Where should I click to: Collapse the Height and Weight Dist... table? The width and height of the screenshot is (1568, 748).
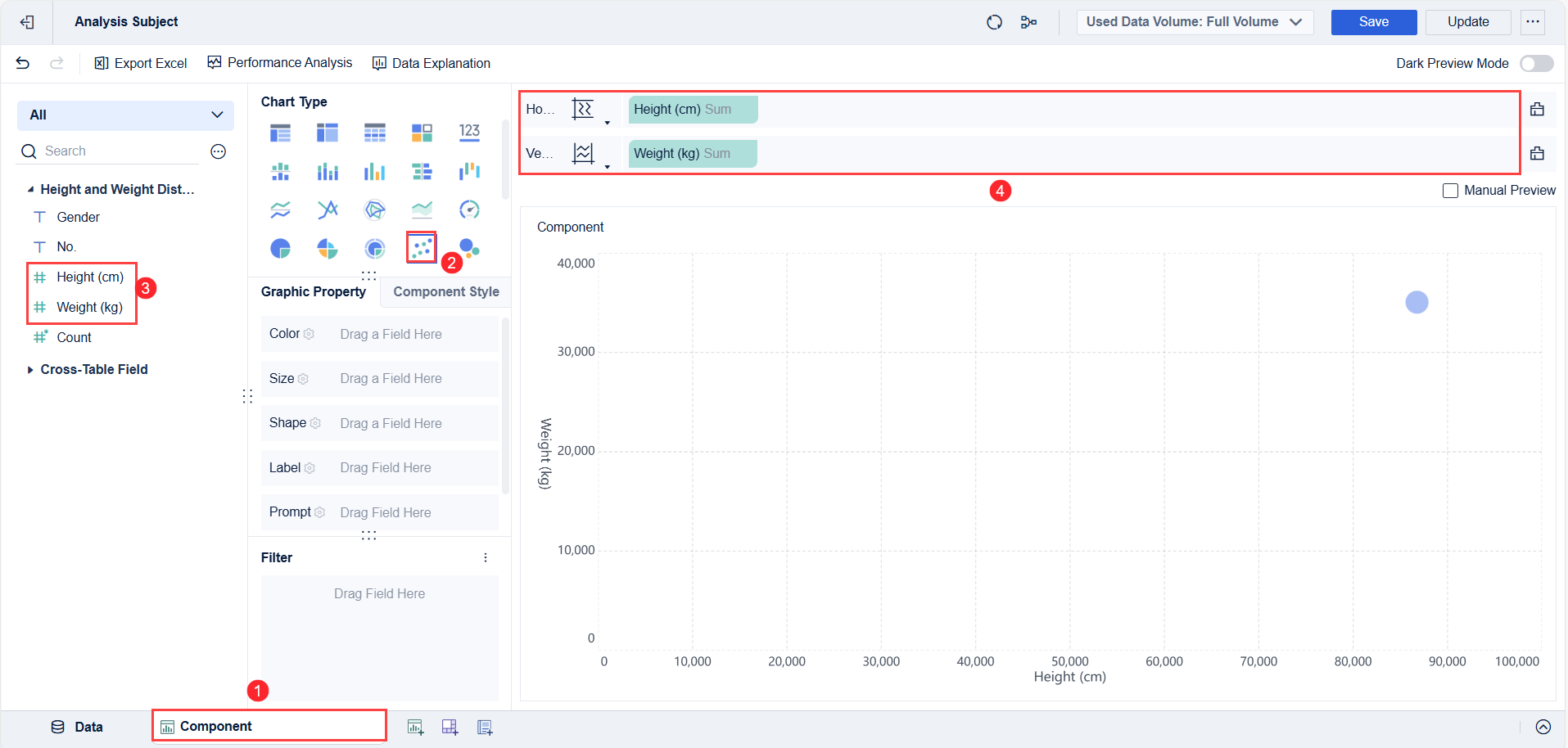[x=30, y=190]
